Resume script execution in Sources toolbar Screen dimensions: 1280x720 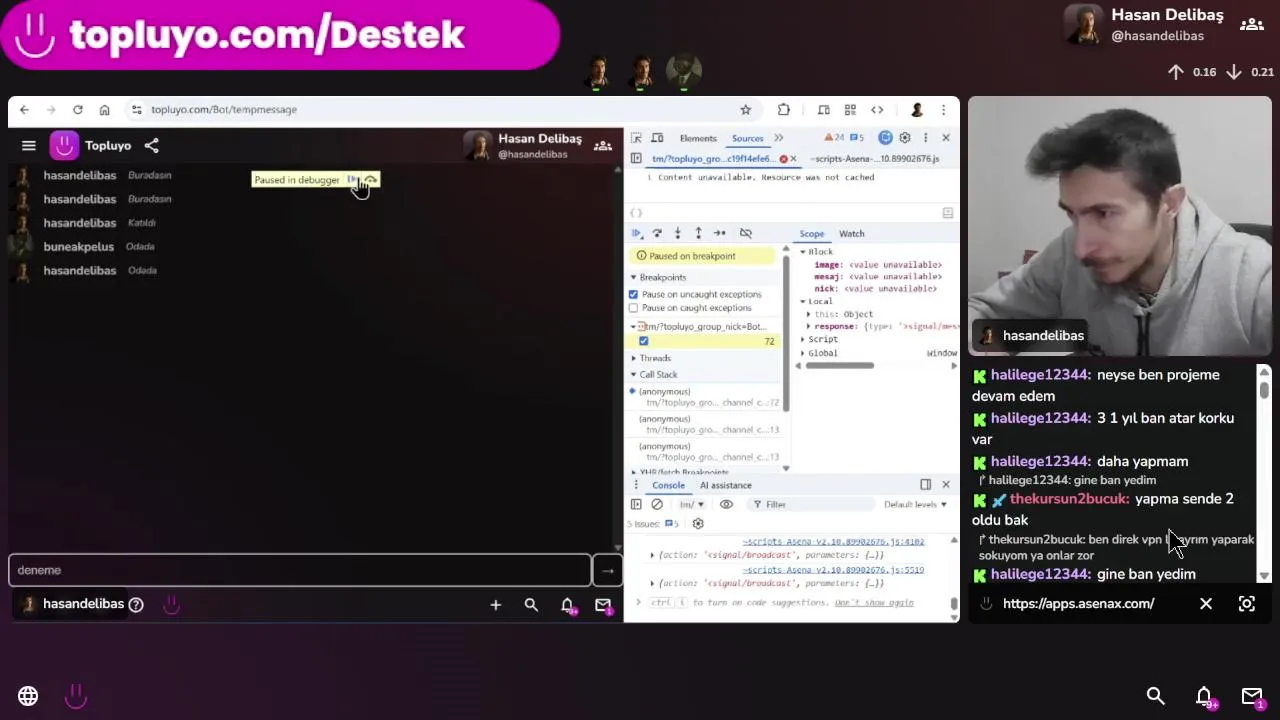(x=636, y=233)
